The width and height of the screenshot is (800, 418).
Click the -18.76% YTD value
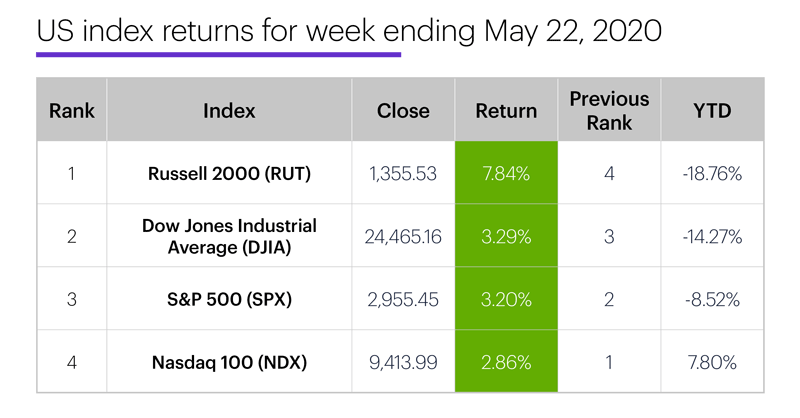[711, 173]
